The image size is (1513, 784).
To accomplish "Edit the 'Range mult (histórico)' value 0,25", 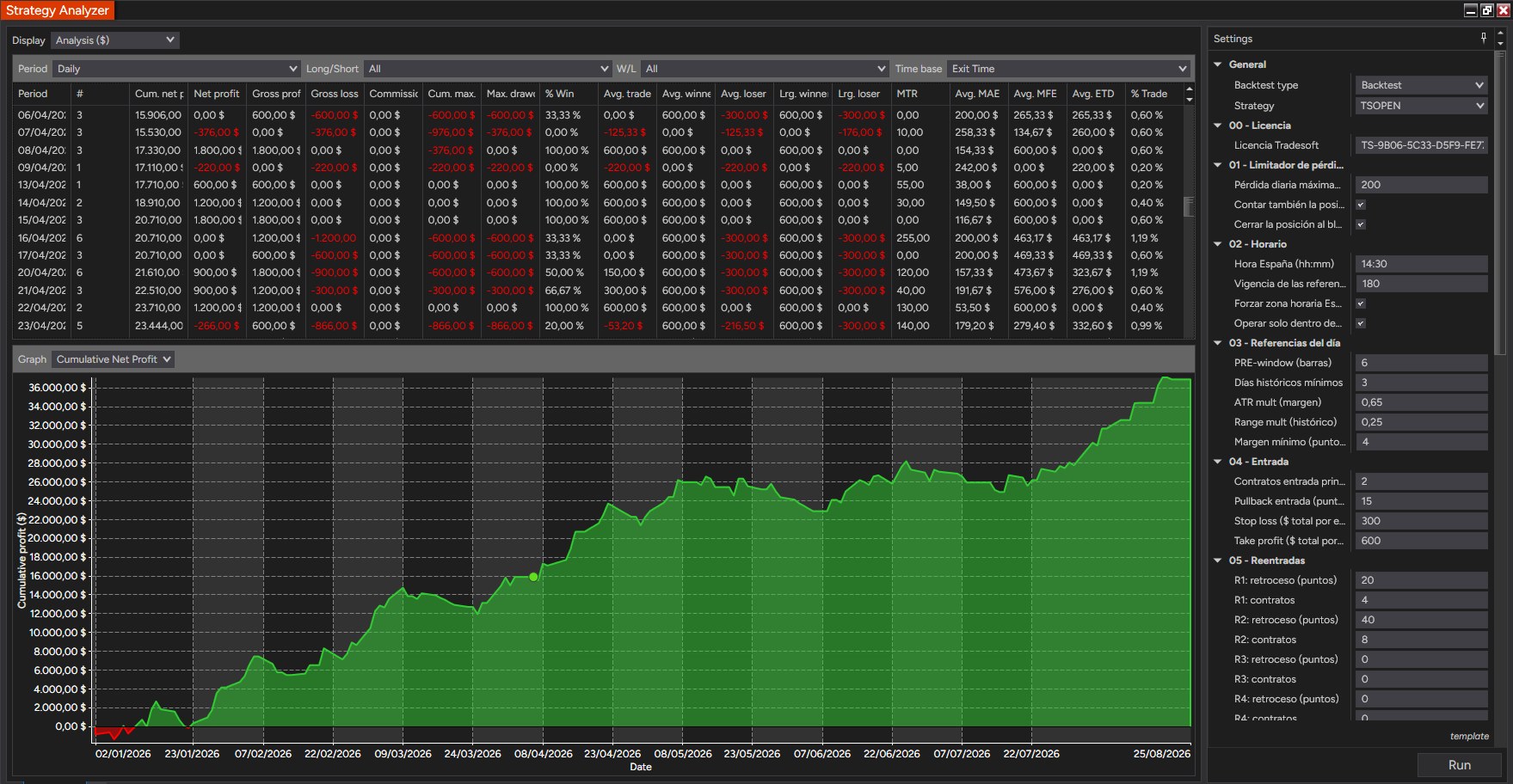I will click(x=1421, y=422).
